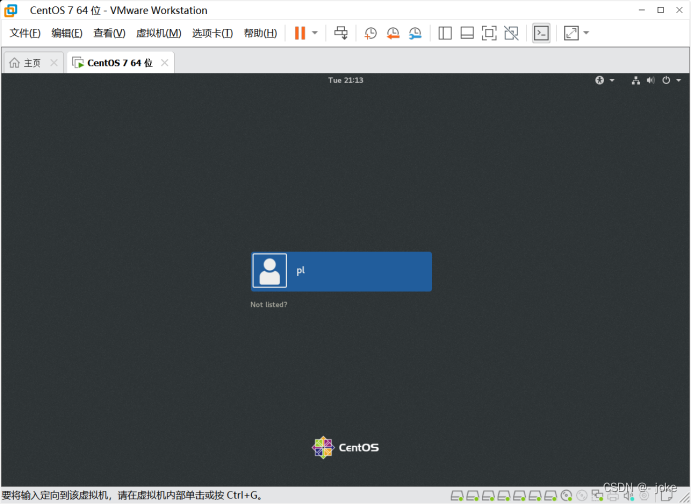
Task: Send Ctrl+Alt+Del to the virtual machine
Action: [341, 33]
